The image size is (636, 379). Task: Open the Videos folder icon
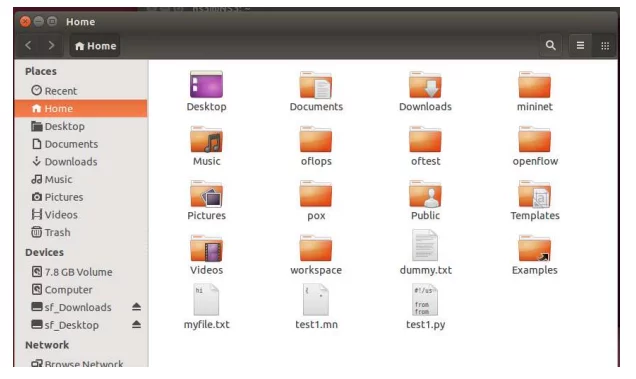(x=206, y=248)
